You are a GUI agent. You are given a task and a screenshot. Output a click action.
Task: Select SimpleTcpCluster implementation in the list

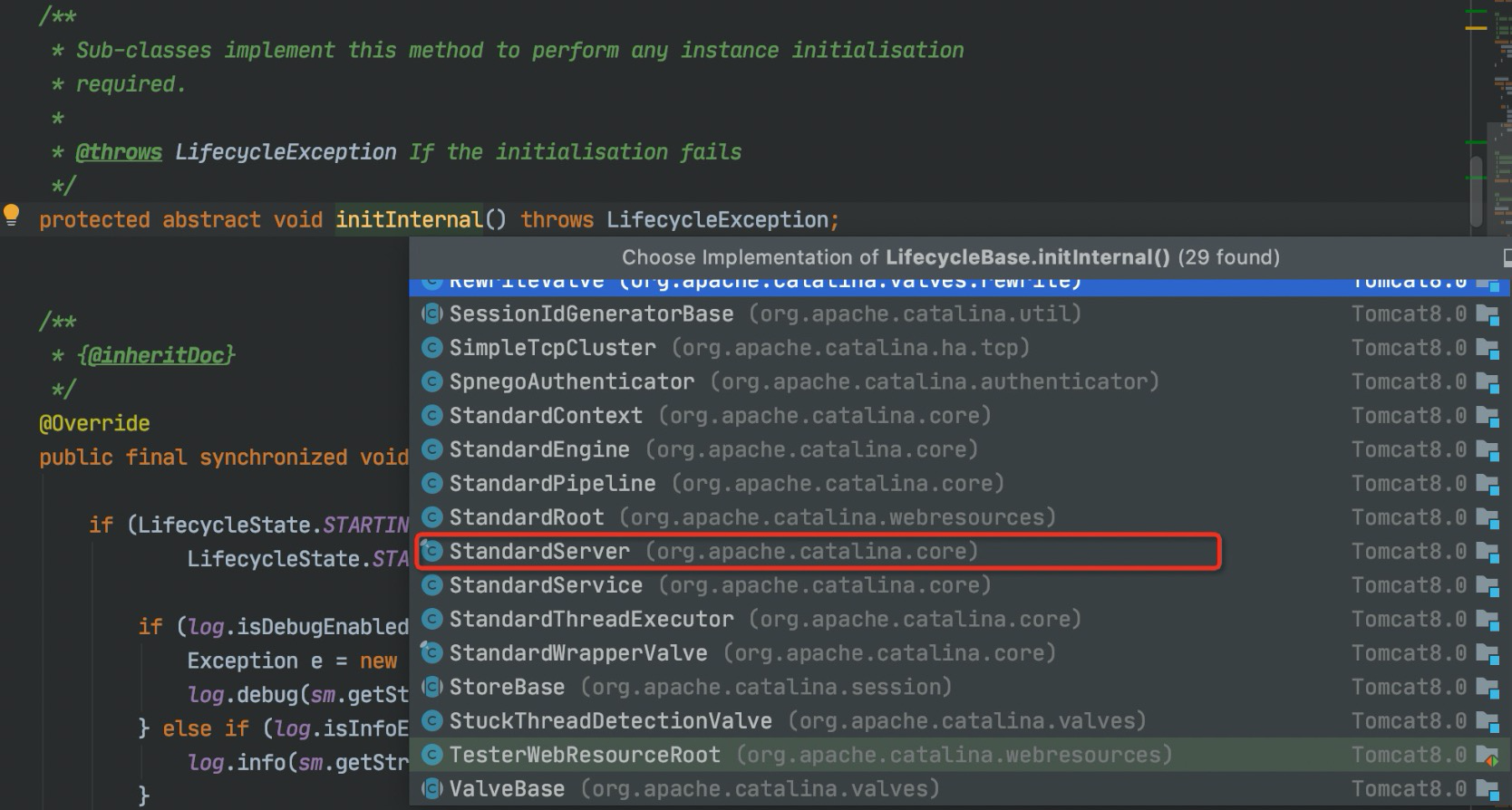click(x=961, y=348)
